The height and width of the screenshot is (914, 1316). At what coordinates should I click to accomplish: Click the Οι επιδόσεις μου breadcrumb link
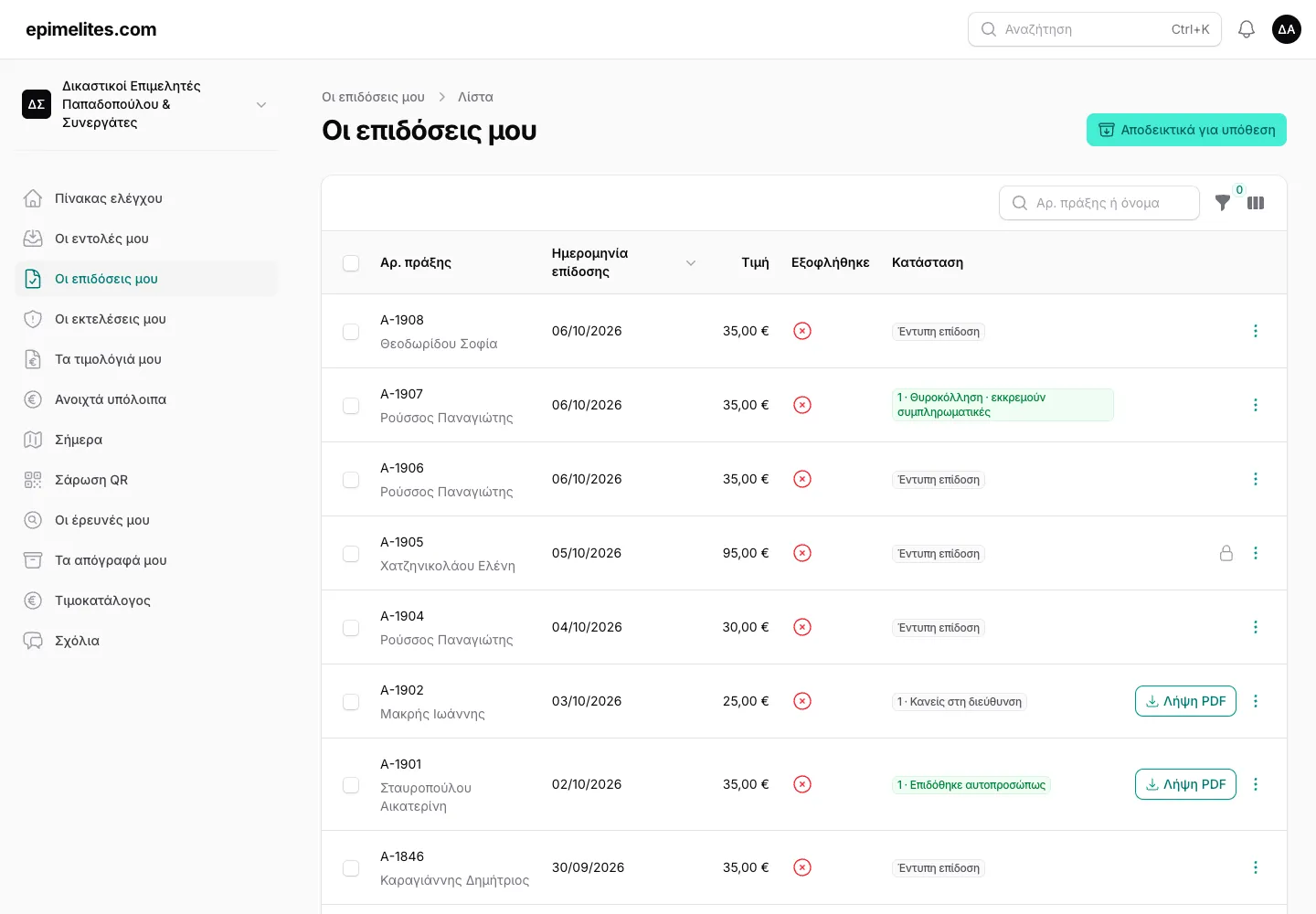pos(373,97)
